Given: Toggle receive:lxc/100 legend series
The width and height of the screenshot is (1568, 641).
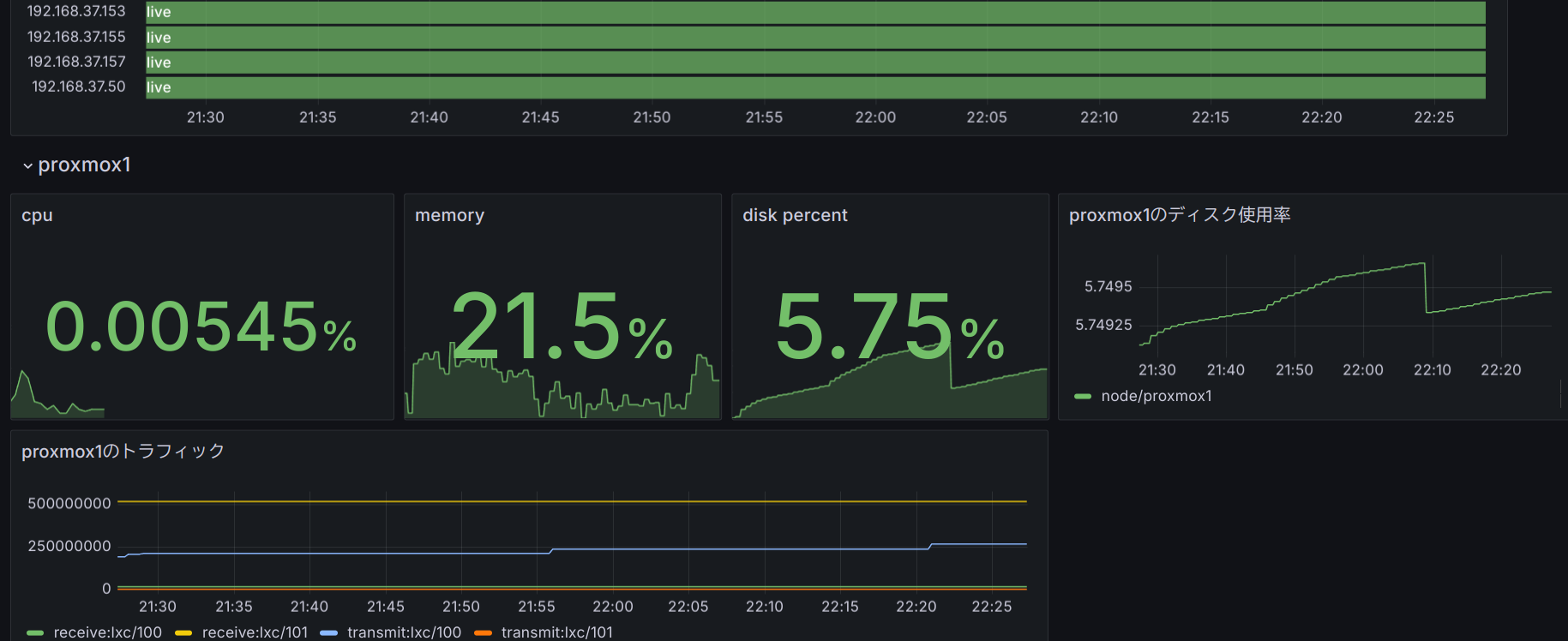Looking at the screenshot, I should click(x=107, y=632).
